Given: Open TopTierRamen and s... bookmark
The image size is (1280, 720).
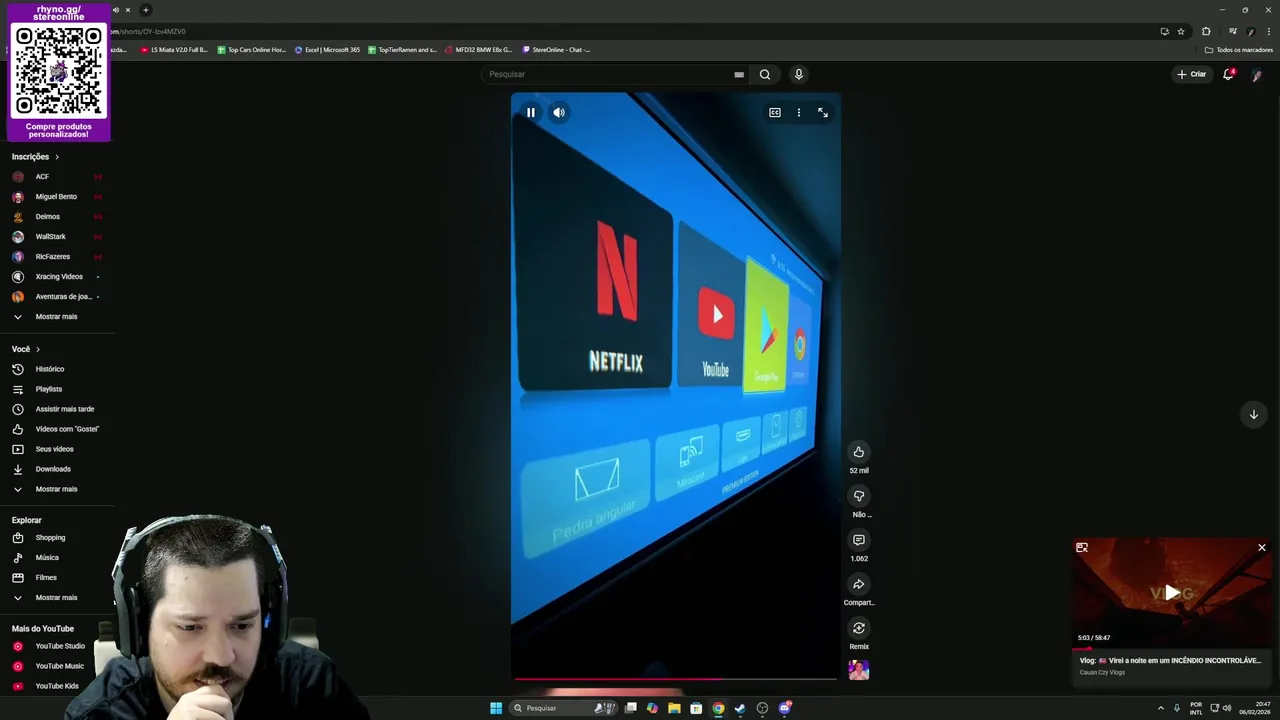Looking at the screenshot, I should coord(403,50).
